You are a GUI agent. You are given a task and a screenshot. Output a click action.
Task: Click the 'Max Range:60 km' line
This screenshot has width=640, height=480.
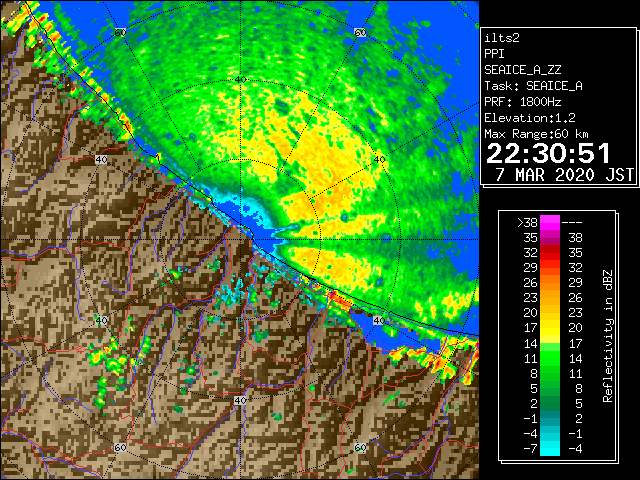[536, 134]
